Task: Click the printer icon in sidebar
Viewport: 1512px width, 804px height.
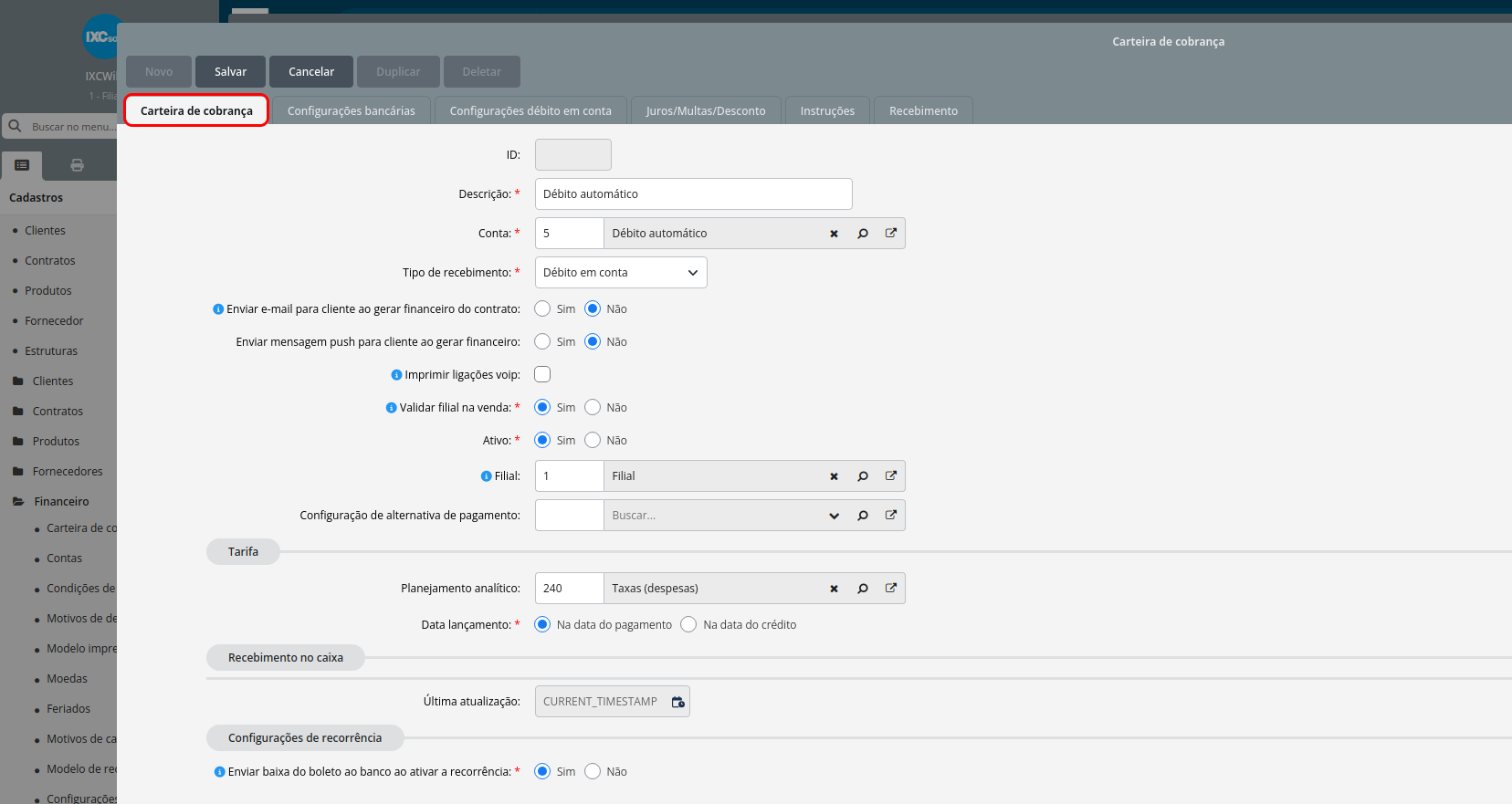Action: (x=77, y=165)
